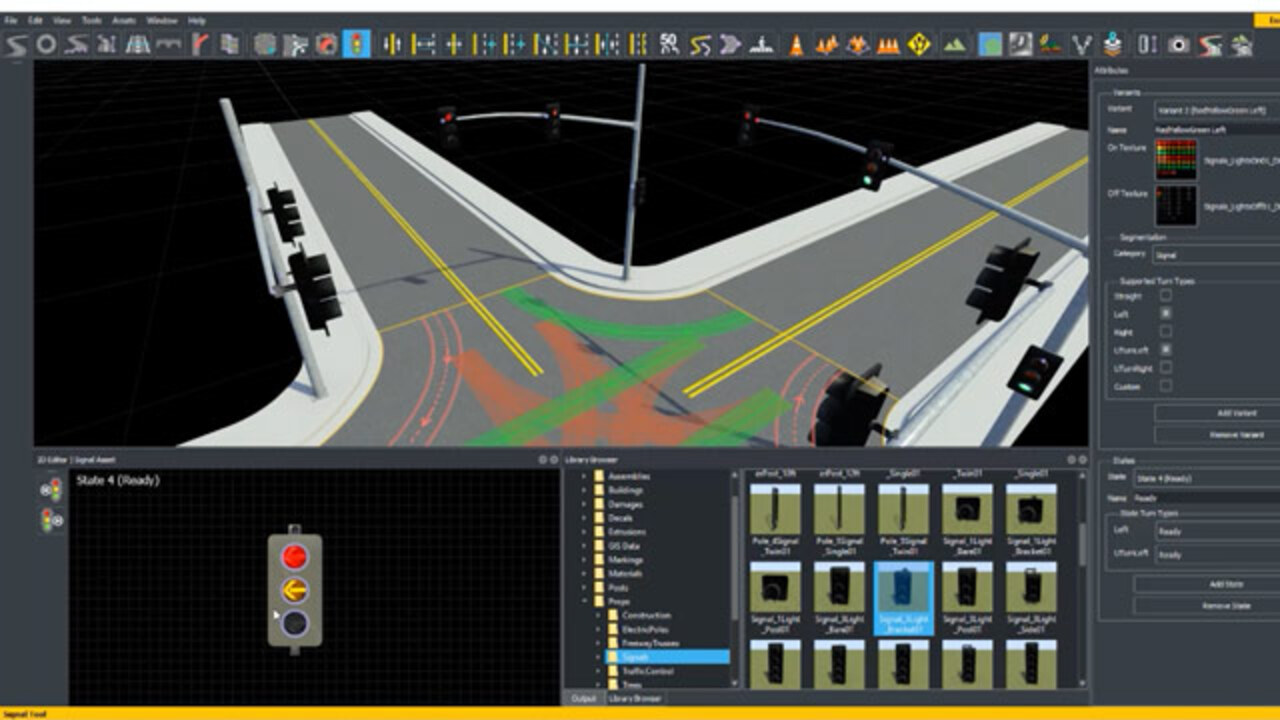This screenshot has width=1280, height=720.
Task: Select the terrain mountain tool icon
Action: pos(955,44)
